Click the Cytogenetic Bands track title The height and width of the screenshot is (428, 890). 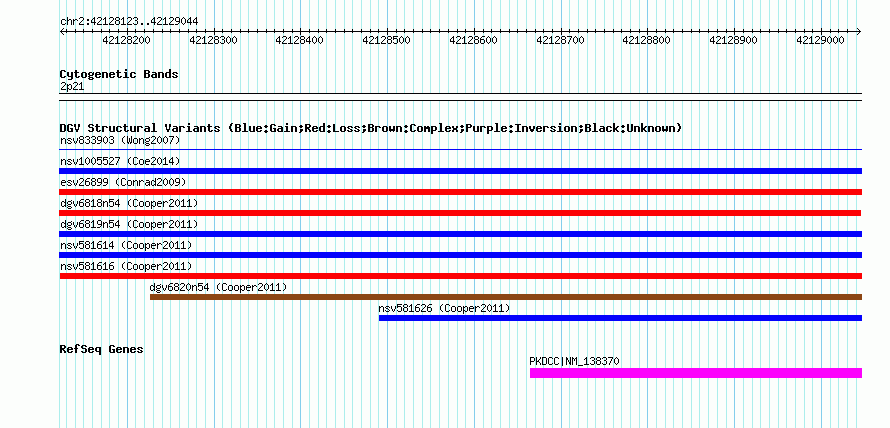(119, 74)
